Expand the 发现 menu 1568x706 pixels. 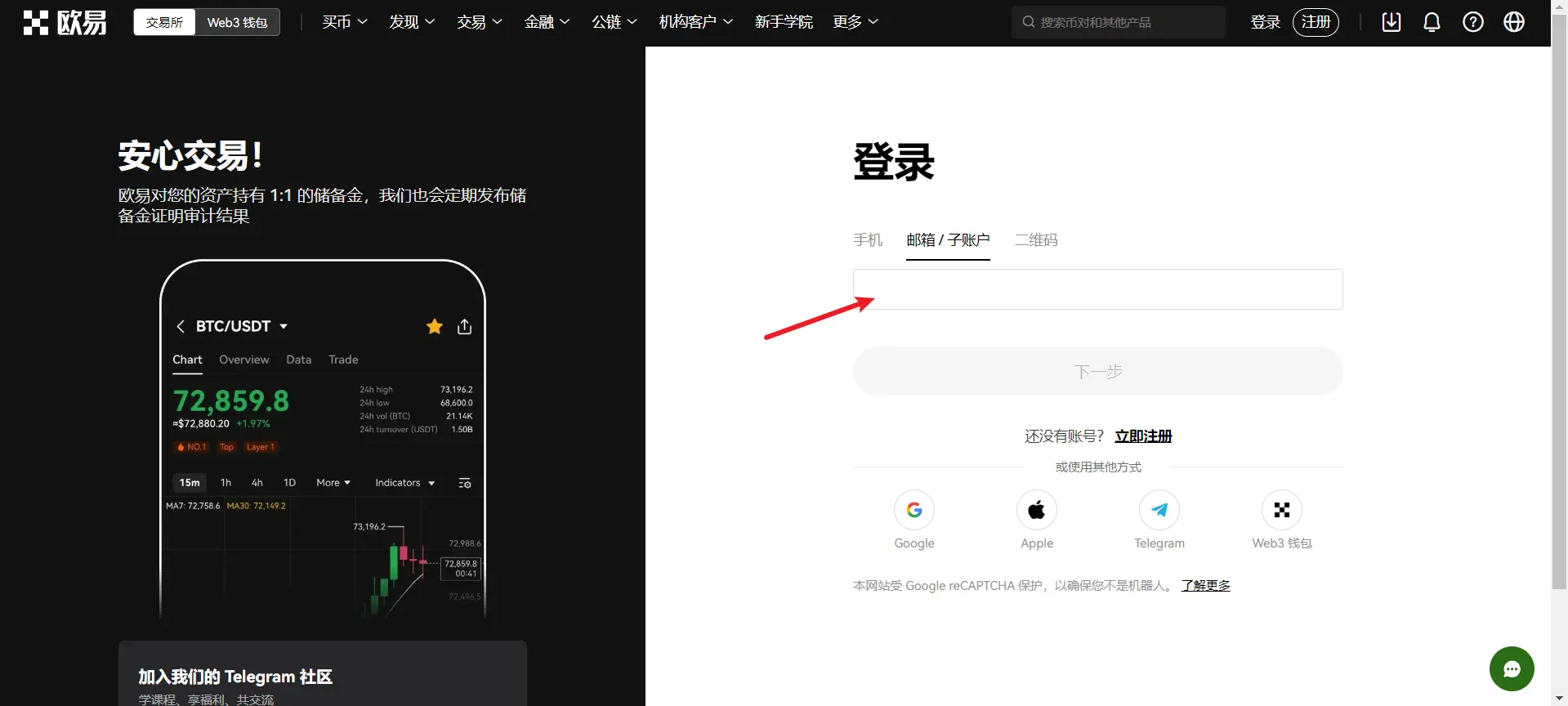point(412,22)
